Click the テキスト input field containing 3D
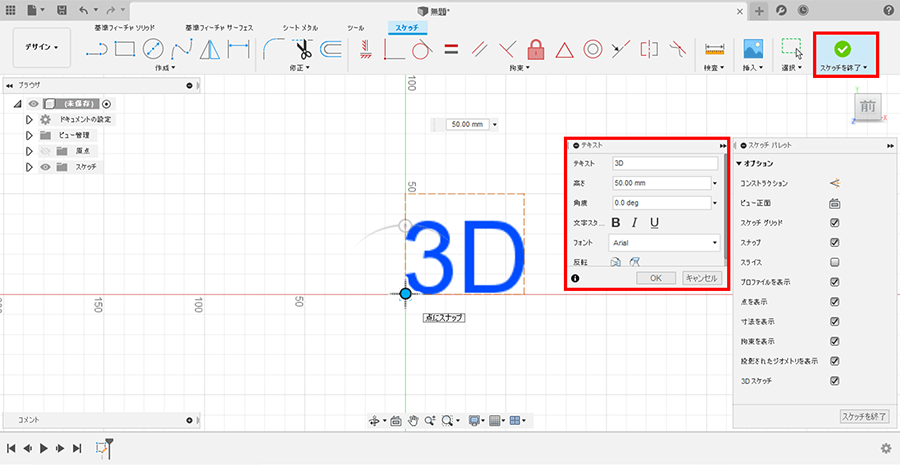This screenshot has width=900, height=465. pyautogui.click(x=664, y=163)
